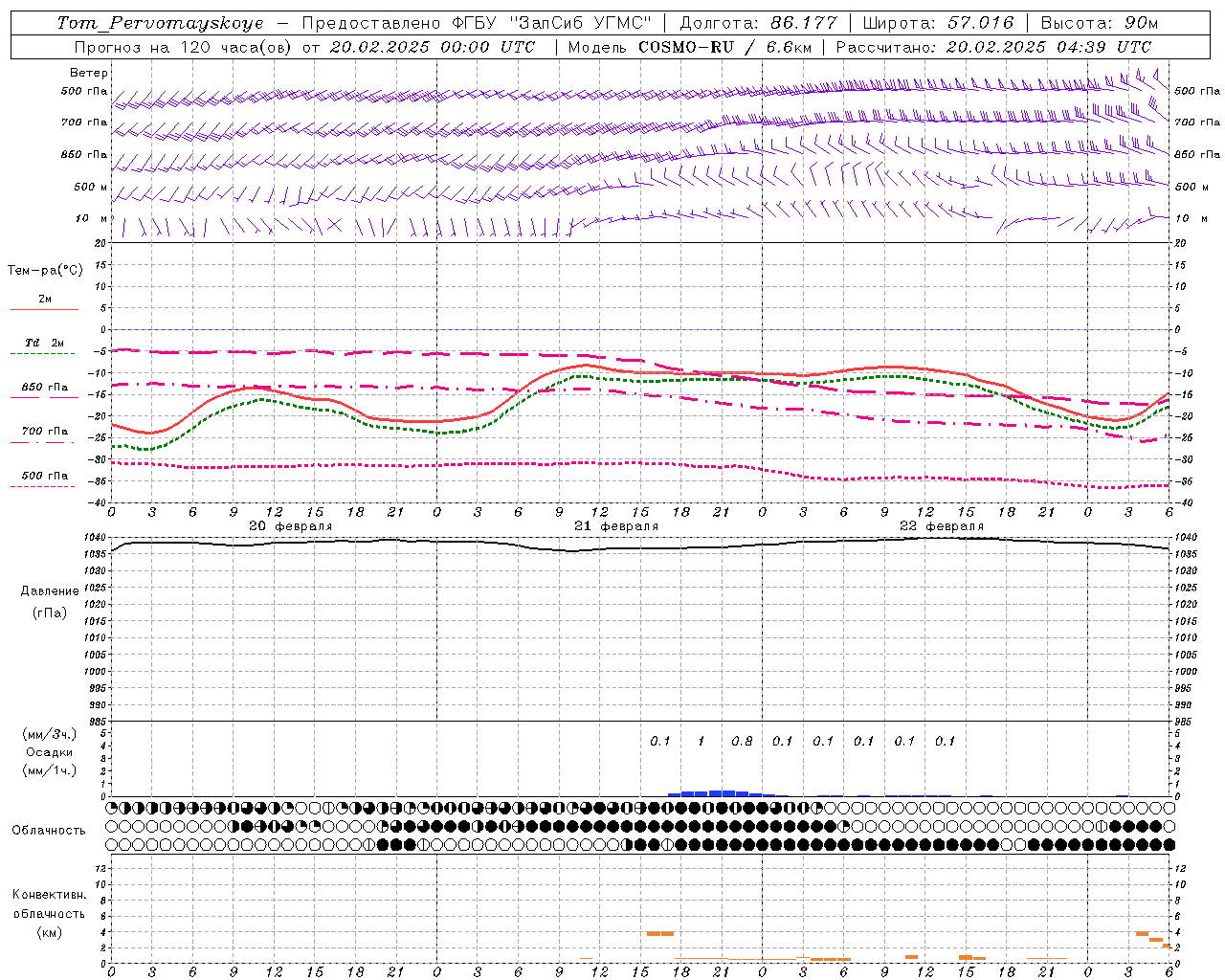Click the station name Tom_Pervomayskoye
1225x980 pixels.
[160, 23]
